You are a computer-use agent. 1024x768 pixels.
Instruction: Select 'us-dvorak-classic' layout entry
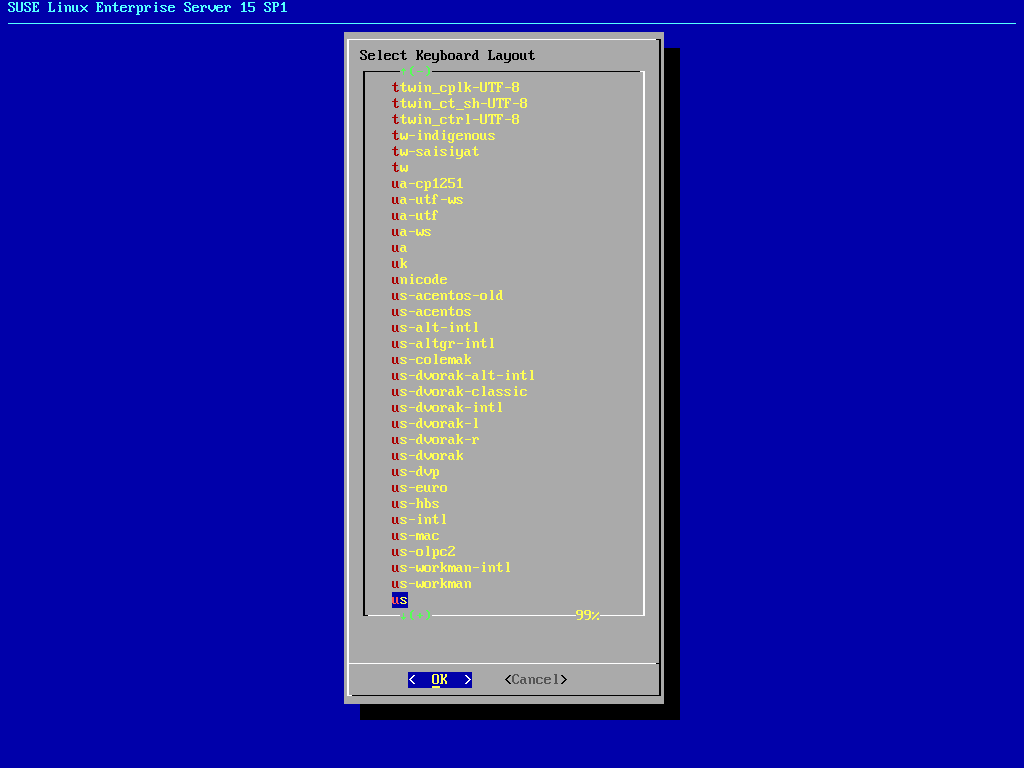click(x=460, y=392)
